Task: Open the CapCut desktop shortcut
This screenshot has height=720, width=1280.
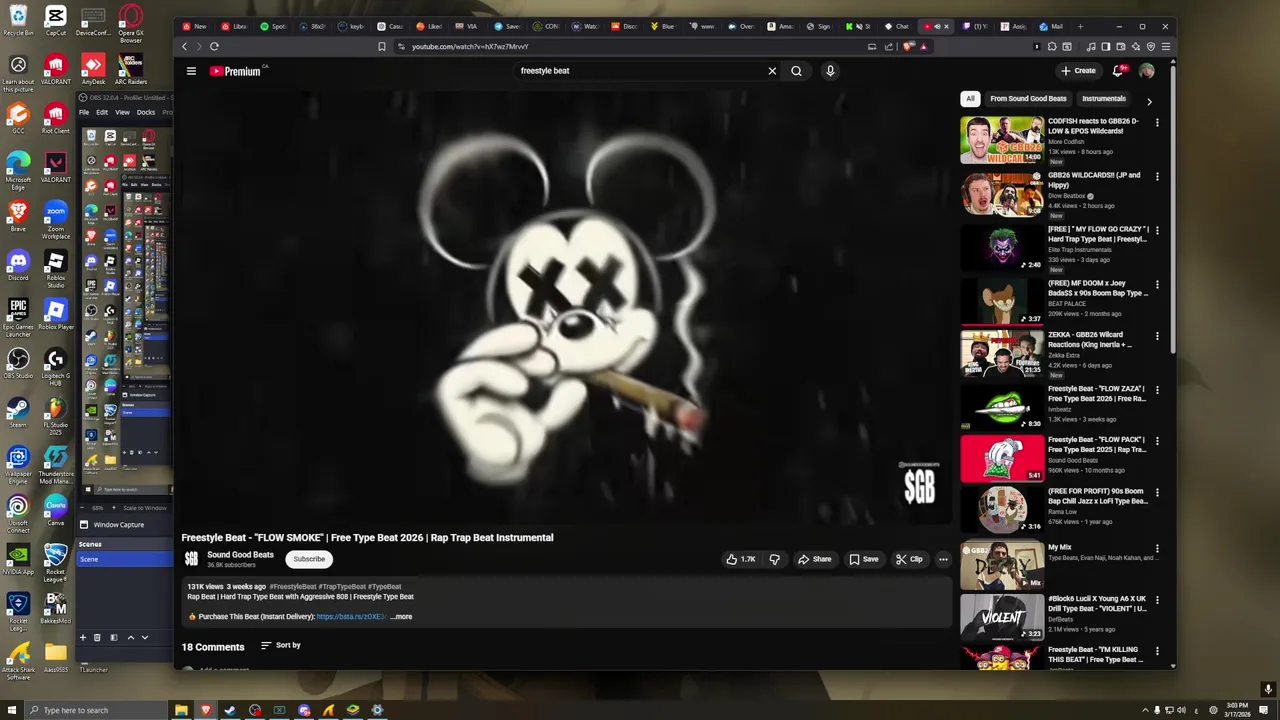Action: point(56,20)
